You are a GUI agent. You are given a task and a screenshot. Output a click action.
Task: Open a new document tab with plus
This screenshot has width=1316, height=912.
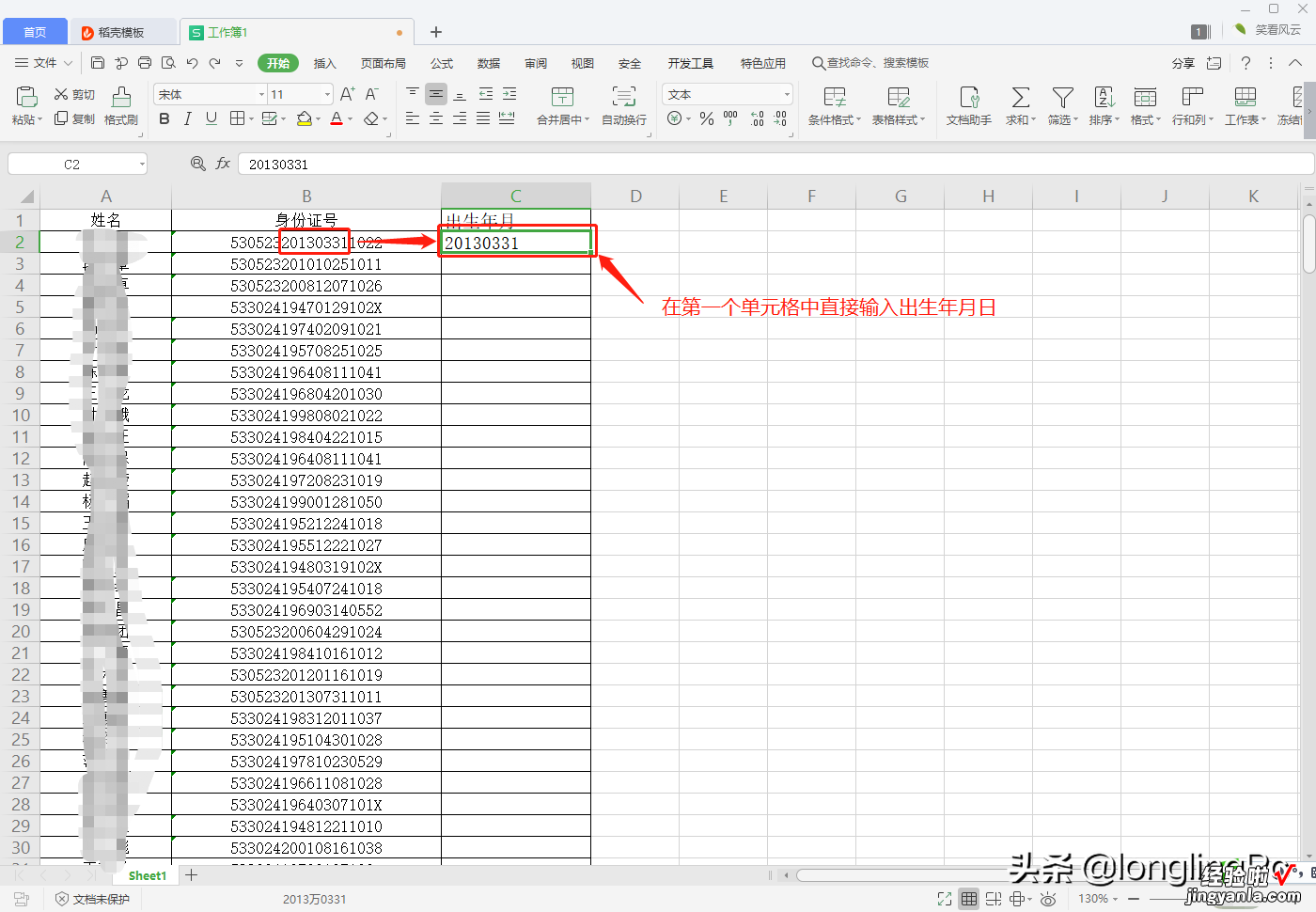click(436, 32)
